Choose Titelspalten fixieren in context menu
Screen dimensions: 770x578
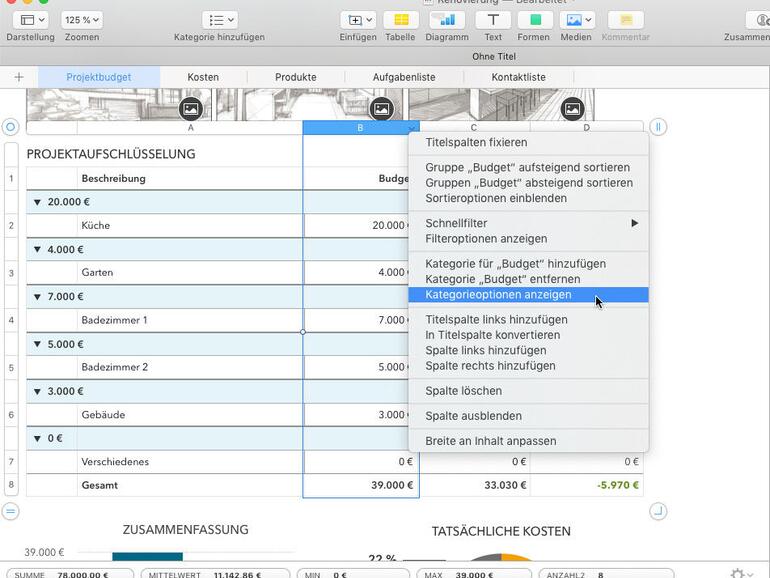528,142
